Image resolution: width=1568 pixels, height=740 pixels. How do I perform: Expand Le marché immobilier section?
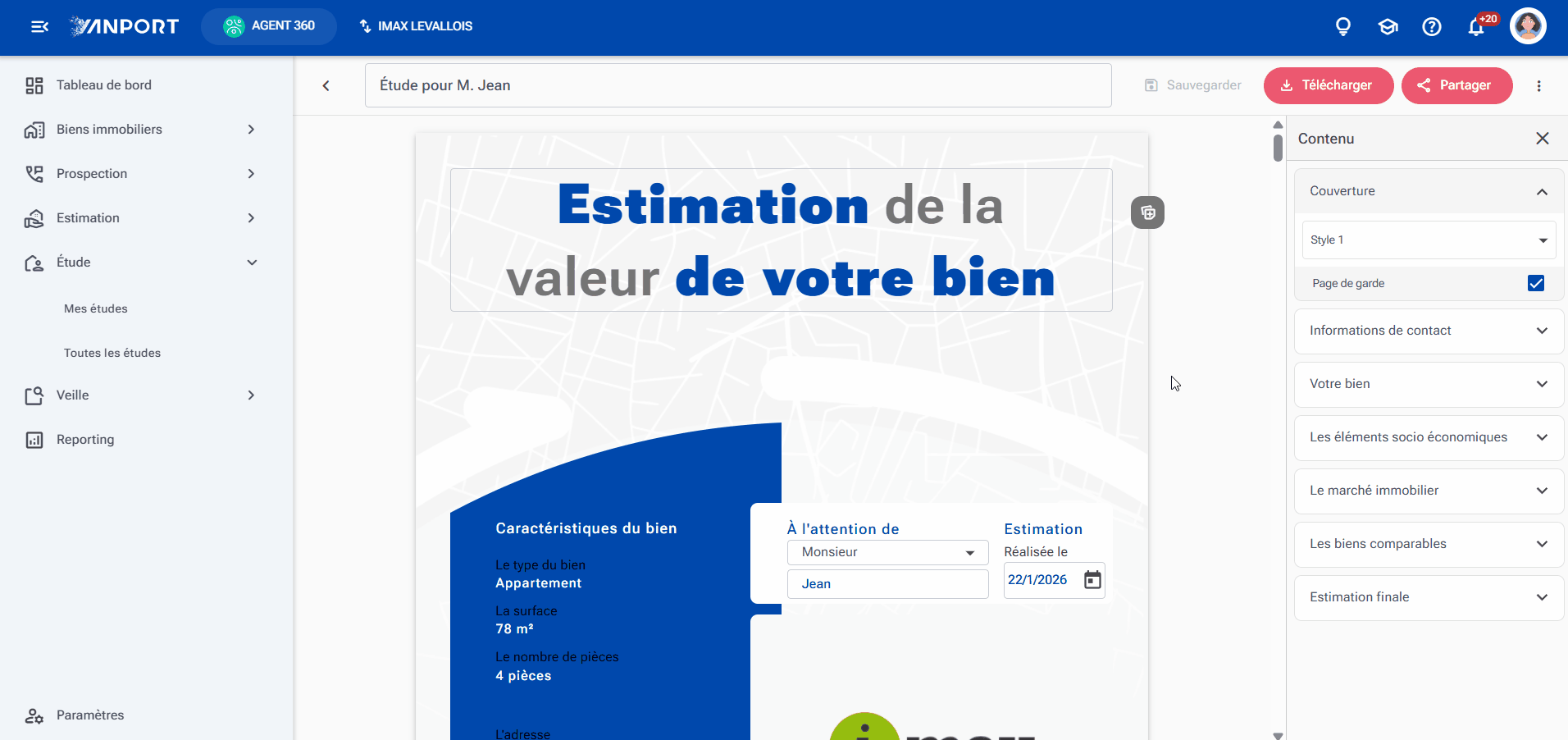[1429, 491]
